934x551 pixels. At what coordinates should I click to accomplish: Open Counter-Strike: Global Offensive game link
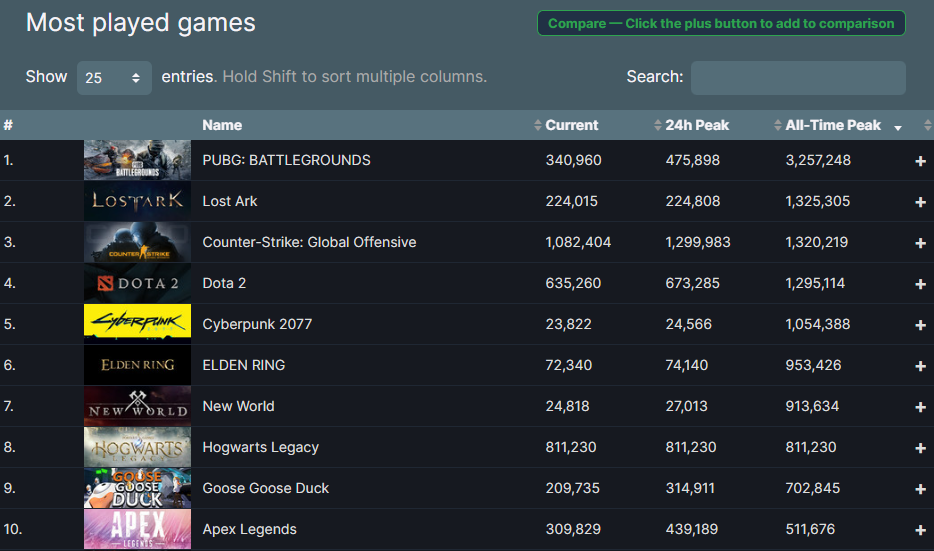pyautogui.click(x=309, y=242)
